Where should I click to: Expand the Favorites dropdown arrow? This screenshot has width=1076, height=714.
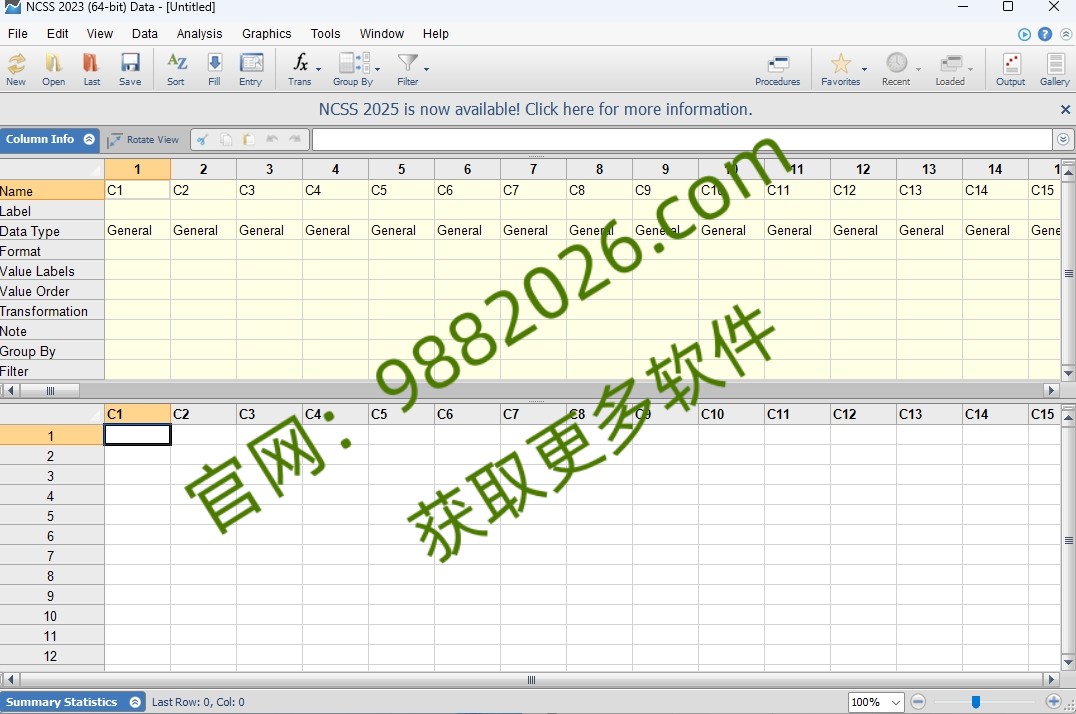(x=864, y=69)
